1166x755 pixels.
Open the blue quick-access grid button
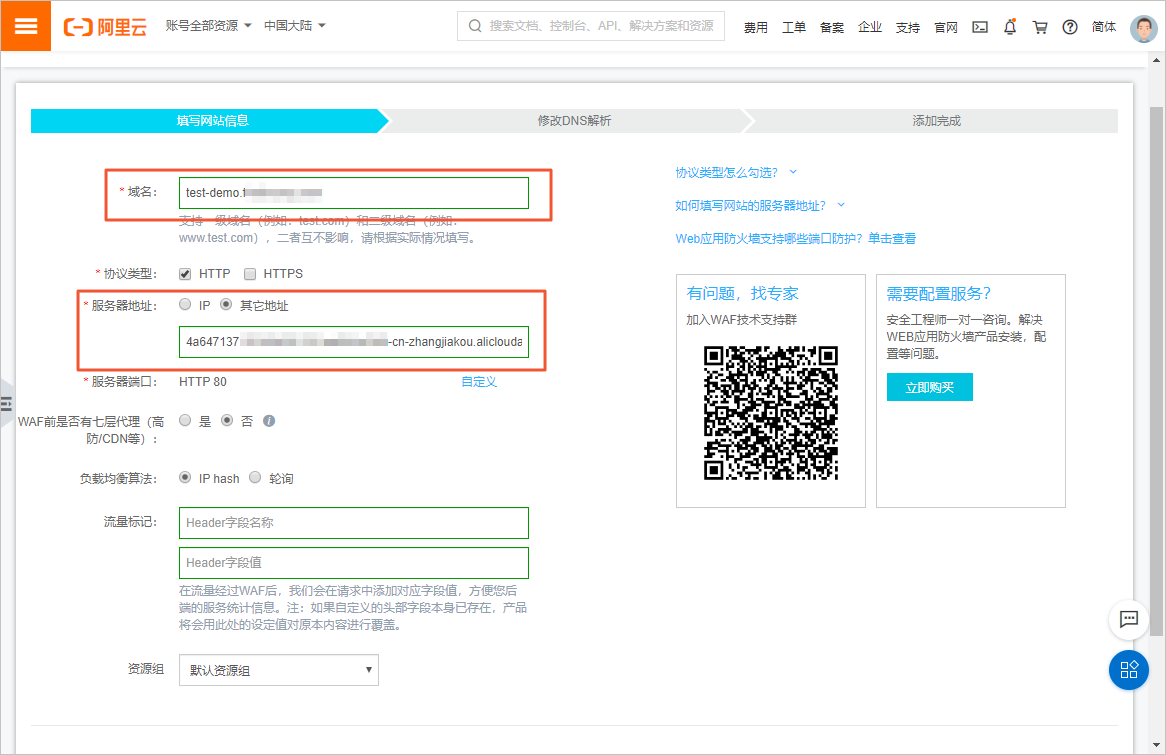point(1129,669)
